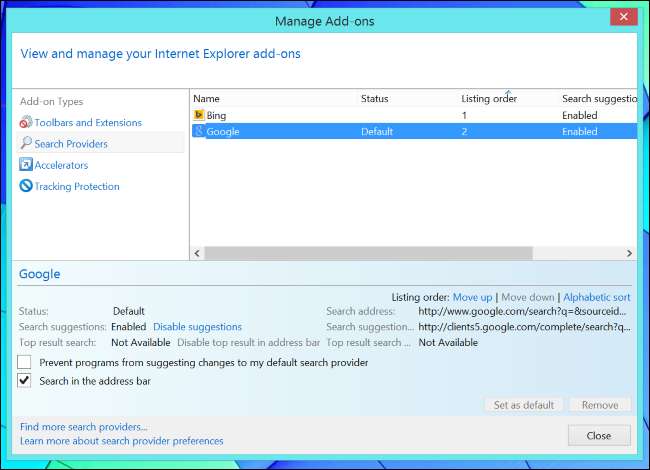Close the Manage Add-ons window
Screen dimensions: 650x470
pos(623,17)
